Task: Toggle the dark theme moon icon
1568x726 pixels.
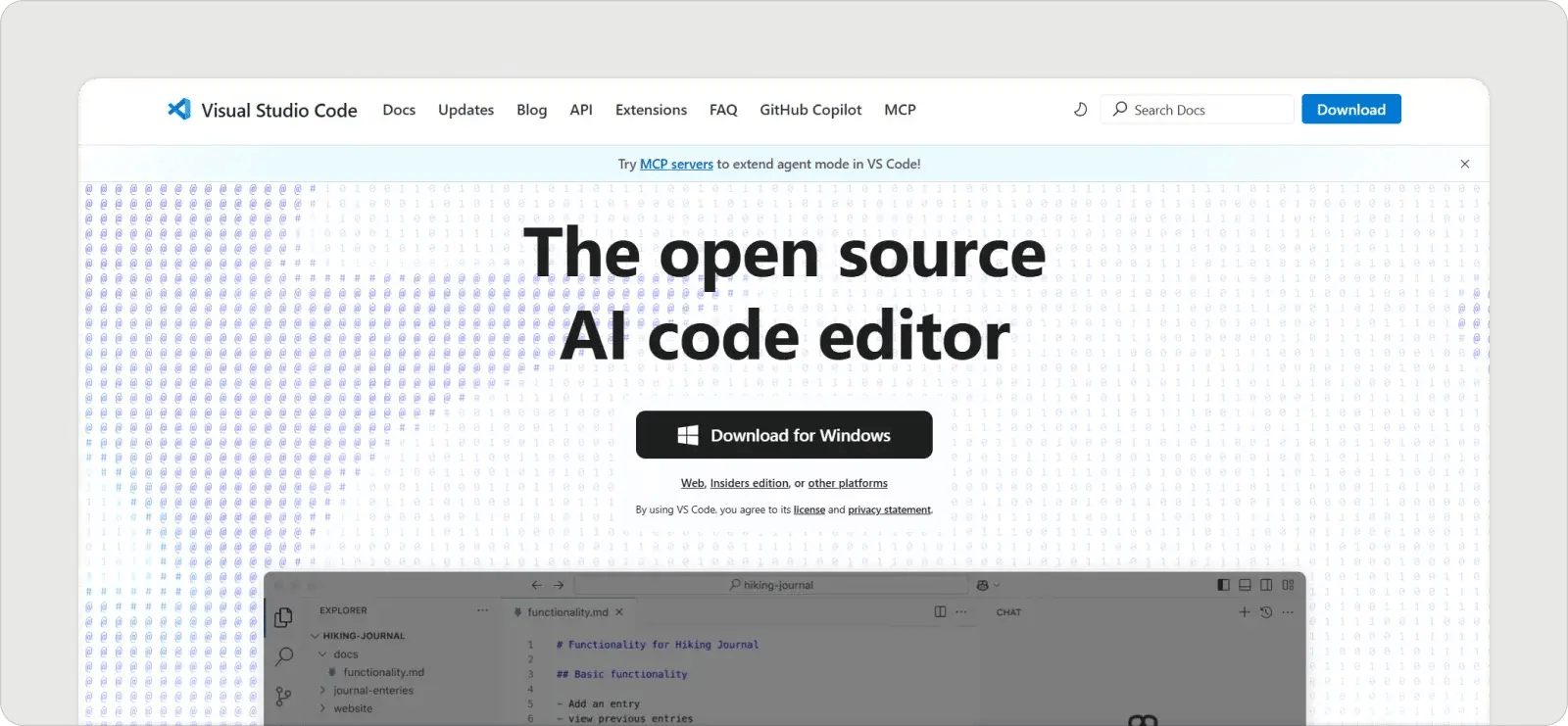Action: [1080, 110]
